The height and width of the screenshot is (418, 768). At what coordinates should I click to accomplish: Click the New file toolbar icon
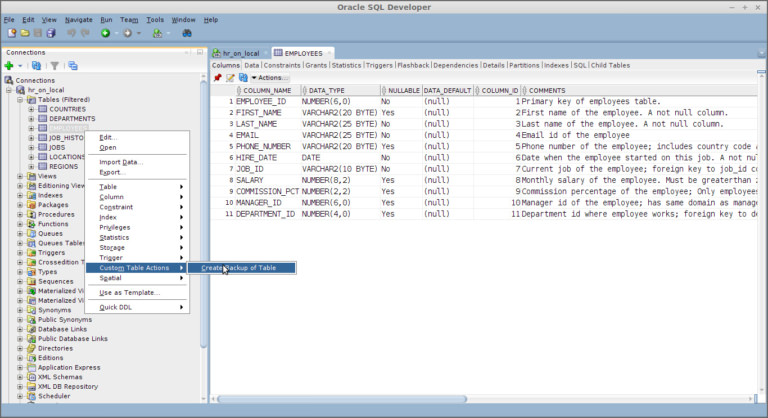coord(11,33)
